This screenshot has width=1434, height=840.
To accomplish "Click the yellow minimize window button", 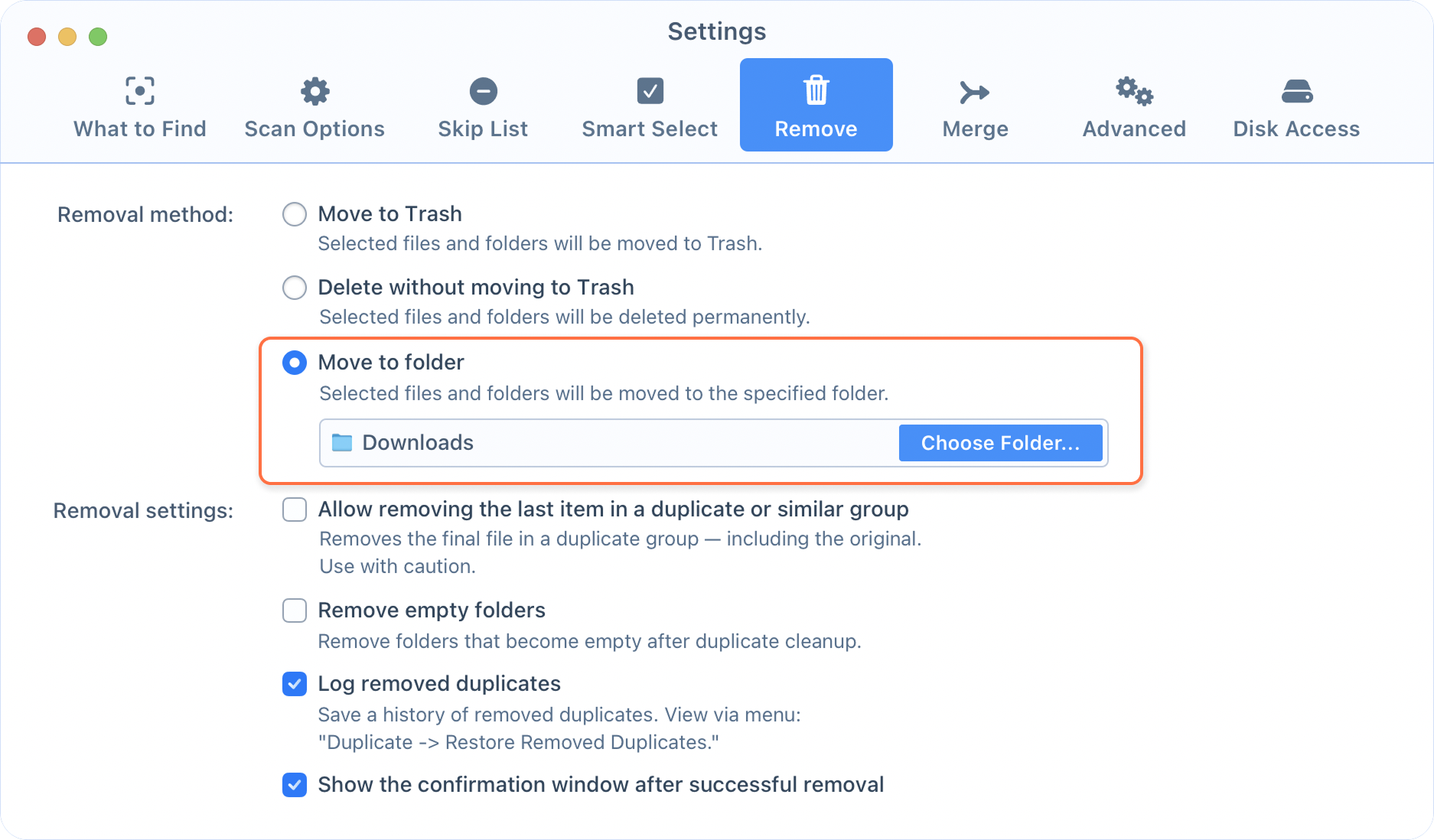I will tap(67, 37).
